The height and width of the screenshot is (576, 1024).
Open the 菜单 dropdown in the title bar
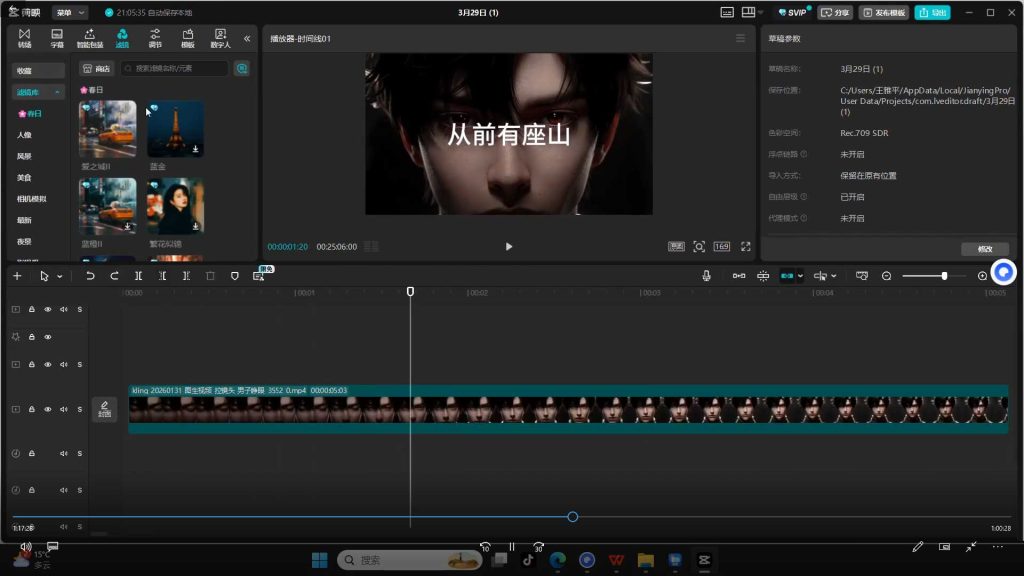point(69,13)
